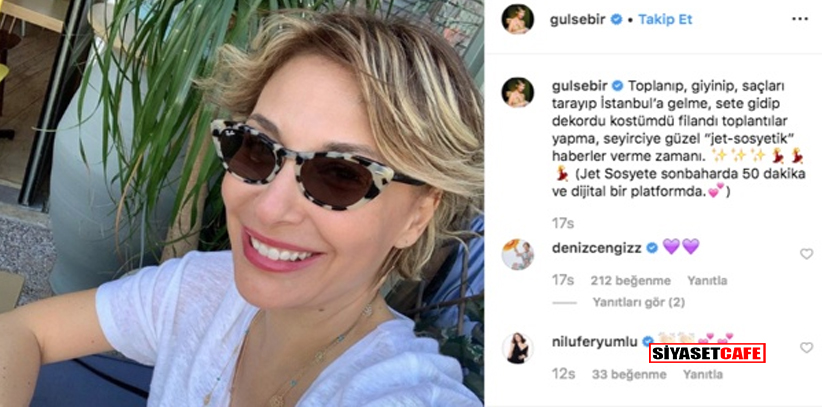
Task: Click the selfie photo of the post
Action: coord(242,204)
